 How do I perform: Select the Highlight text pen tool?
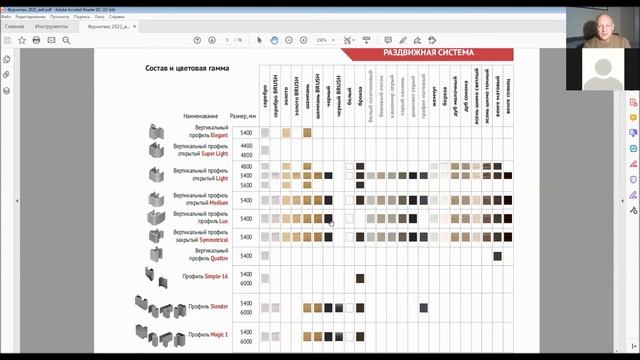403,40
